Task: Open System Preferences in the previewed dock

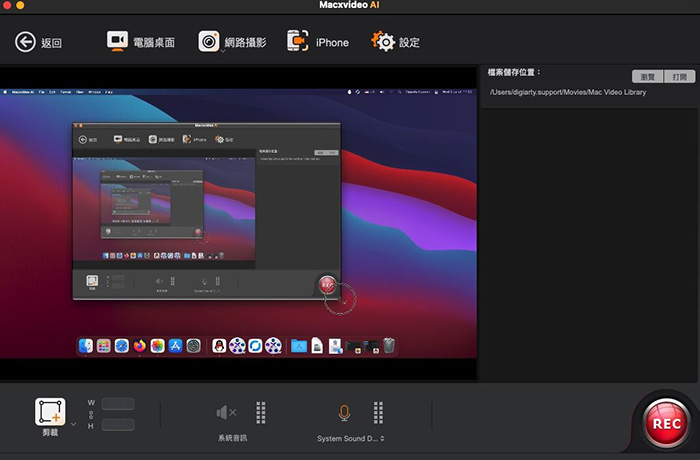Action: tap(193, 346)
